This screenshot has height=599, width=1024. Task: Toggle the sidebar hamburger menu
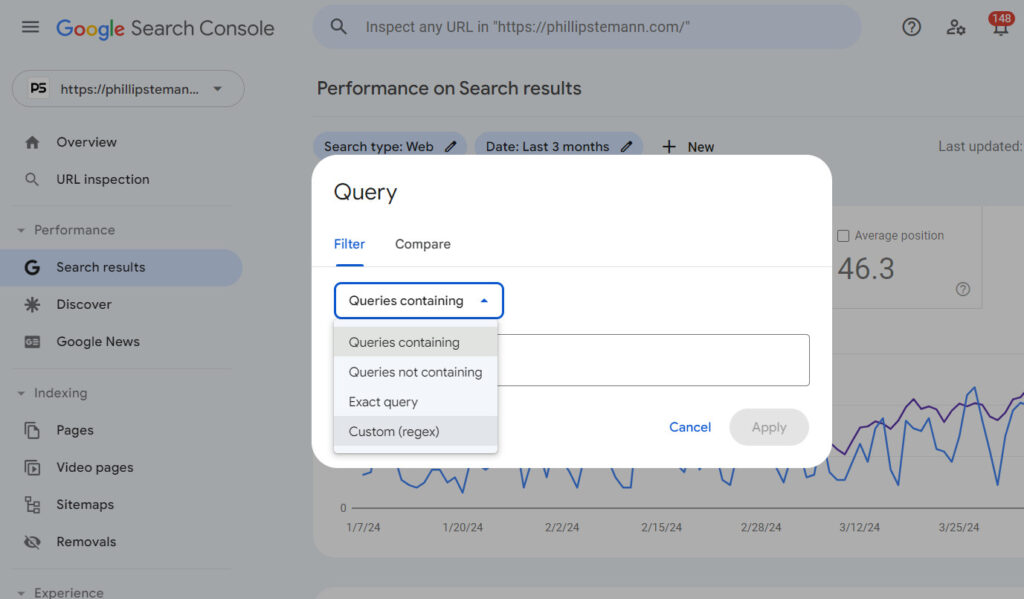[30, 27]
